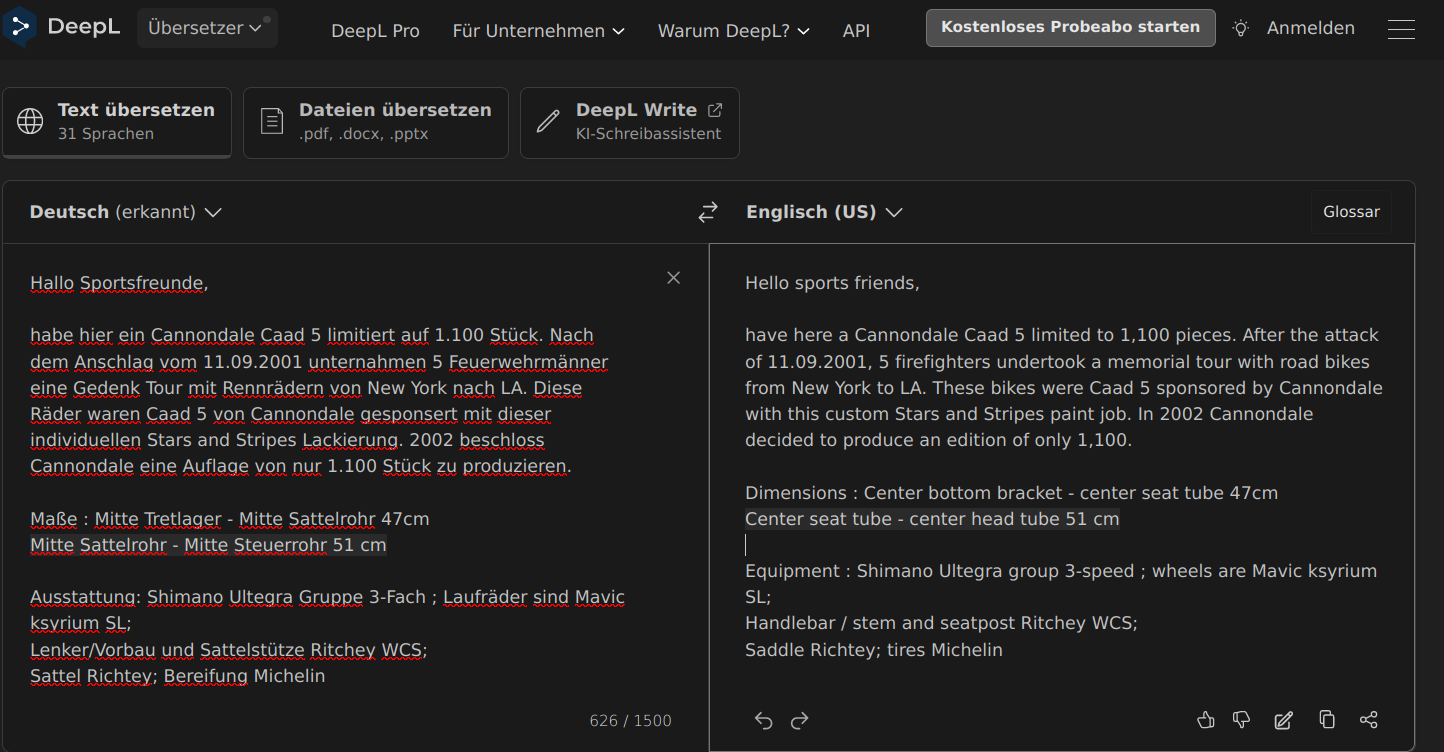Start the Kostenloses Probeabo
The height and width of the screenshot is (752, 1444).
1070,28
